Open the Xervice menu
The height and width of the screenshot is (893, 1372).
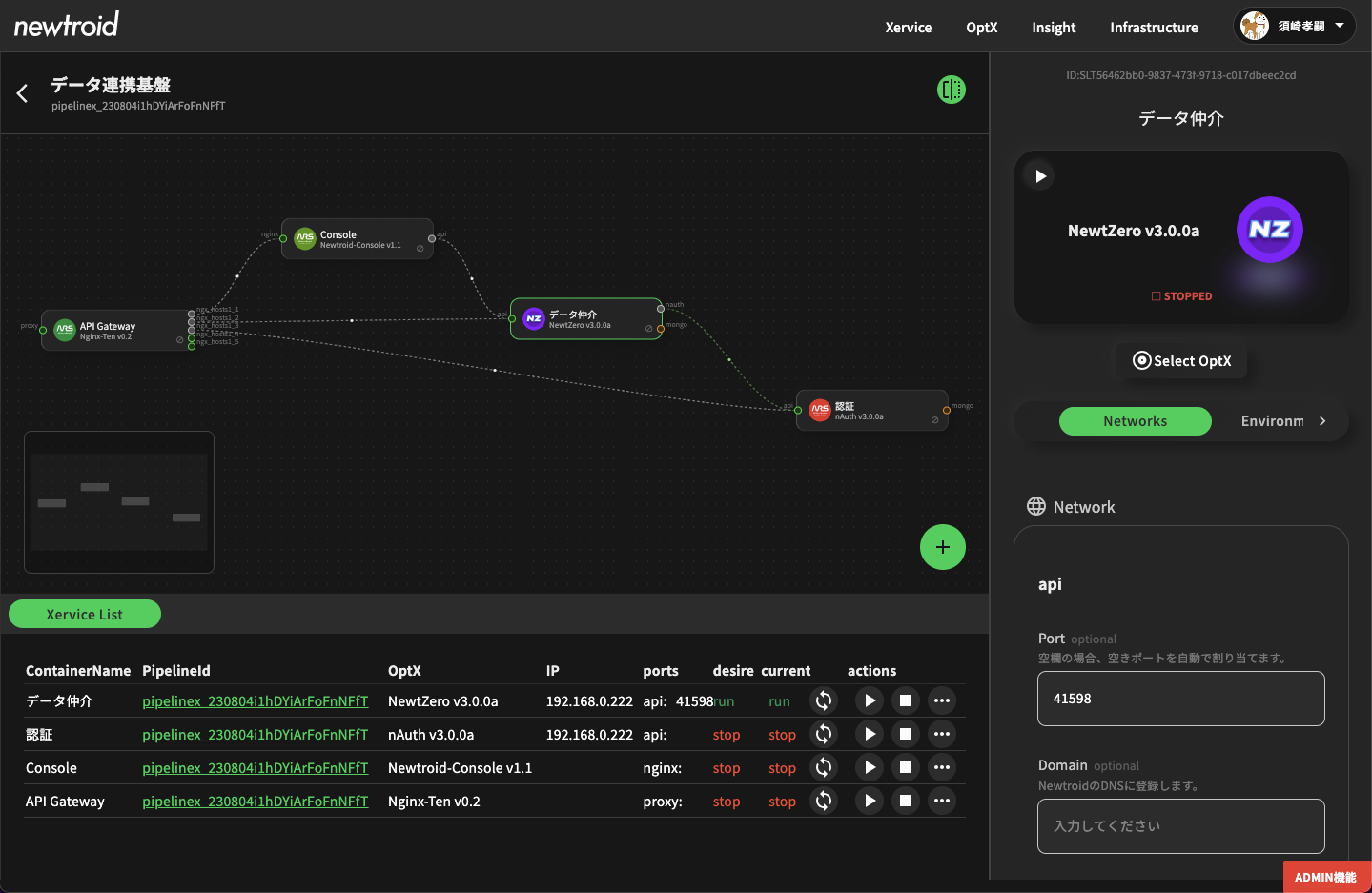(x=908, y=28)
